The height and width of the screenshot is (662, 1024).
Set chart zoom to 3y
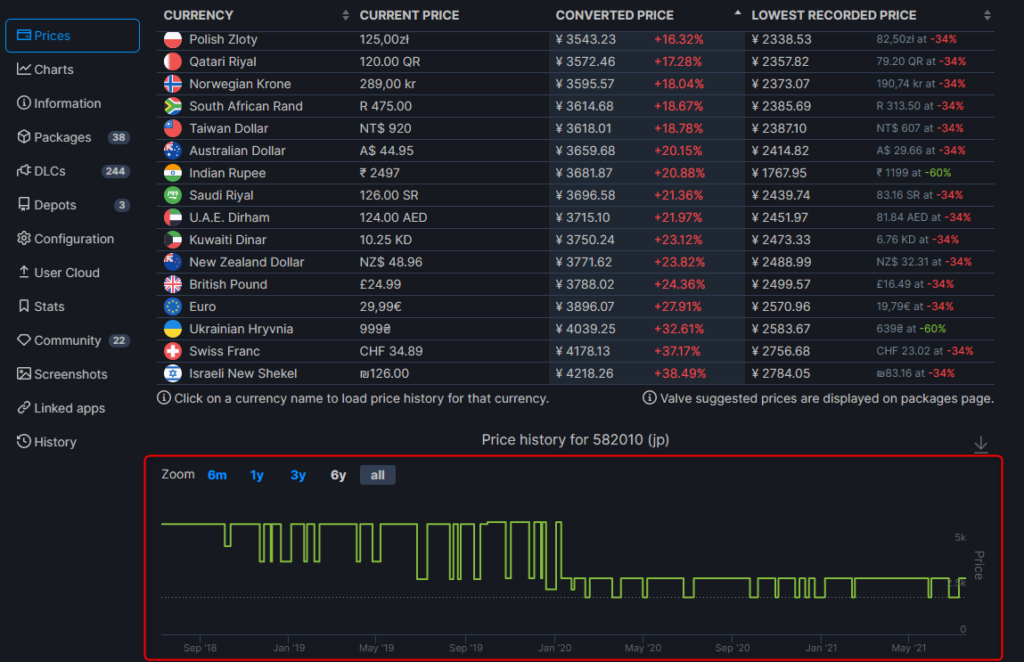point(298,475)
